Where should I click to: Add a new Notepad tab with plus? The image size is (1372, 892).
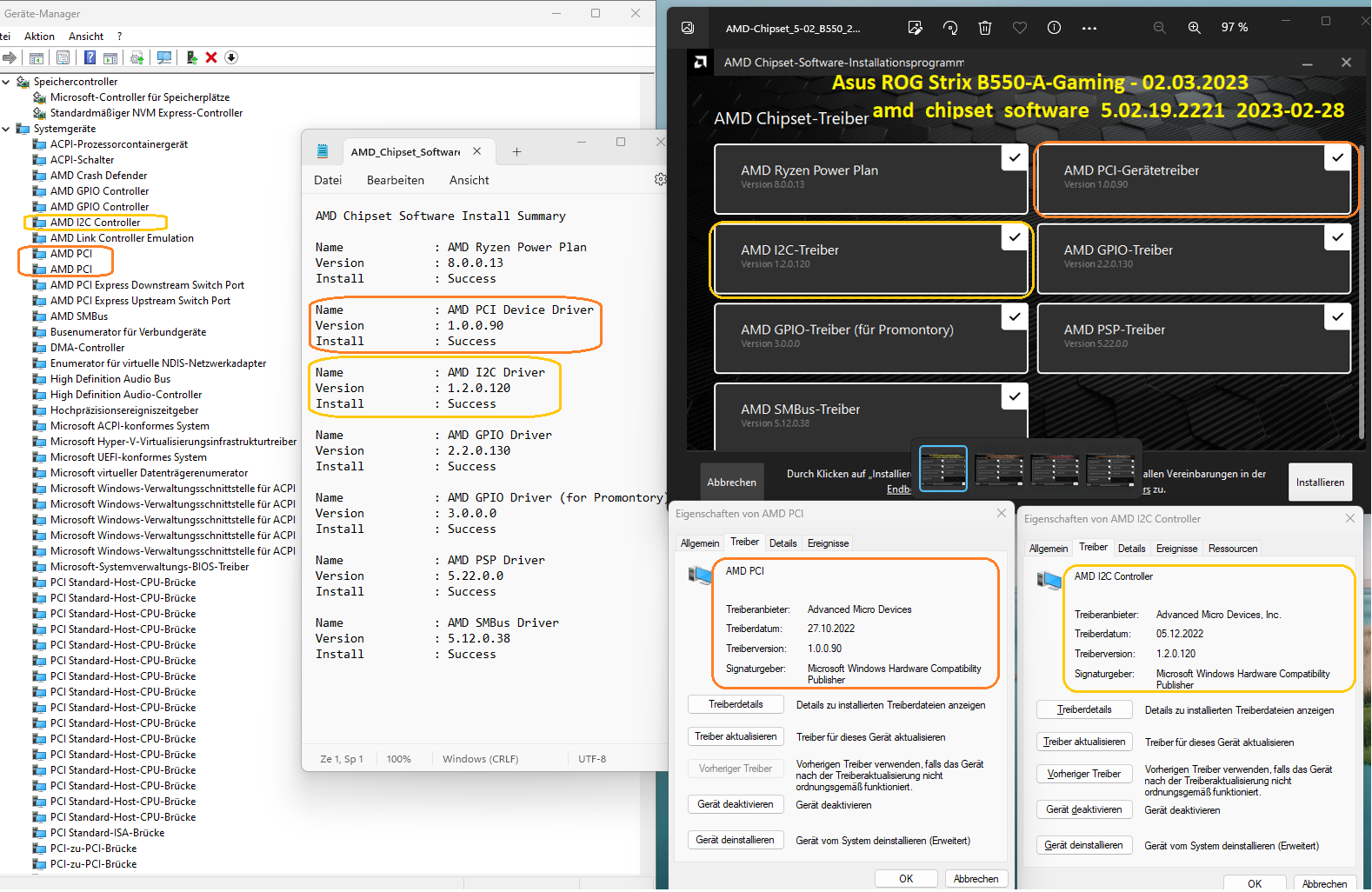516,151
